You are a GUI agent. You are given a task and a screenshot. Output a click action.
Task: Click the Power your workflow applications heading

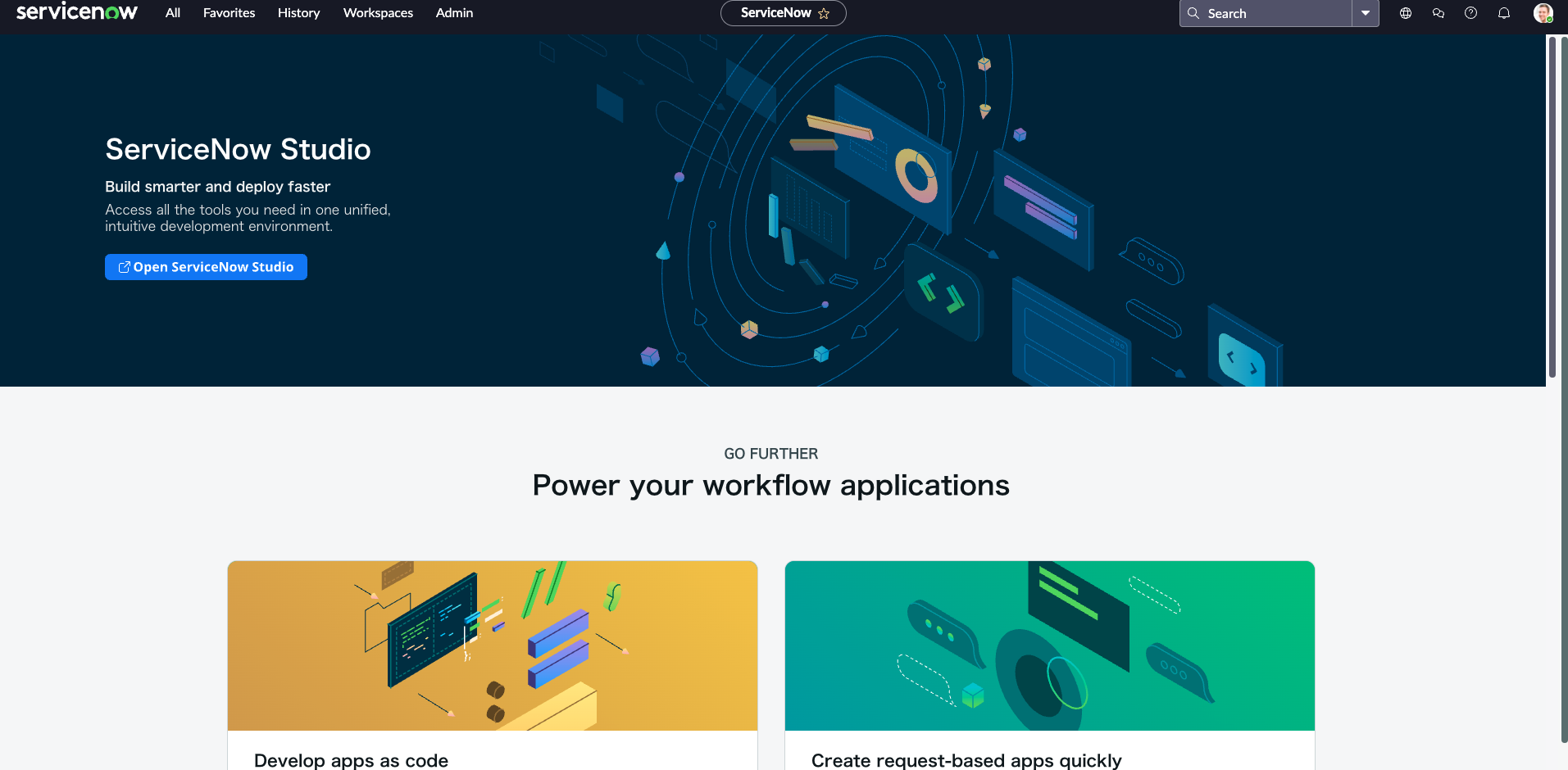tap(771, 485)
